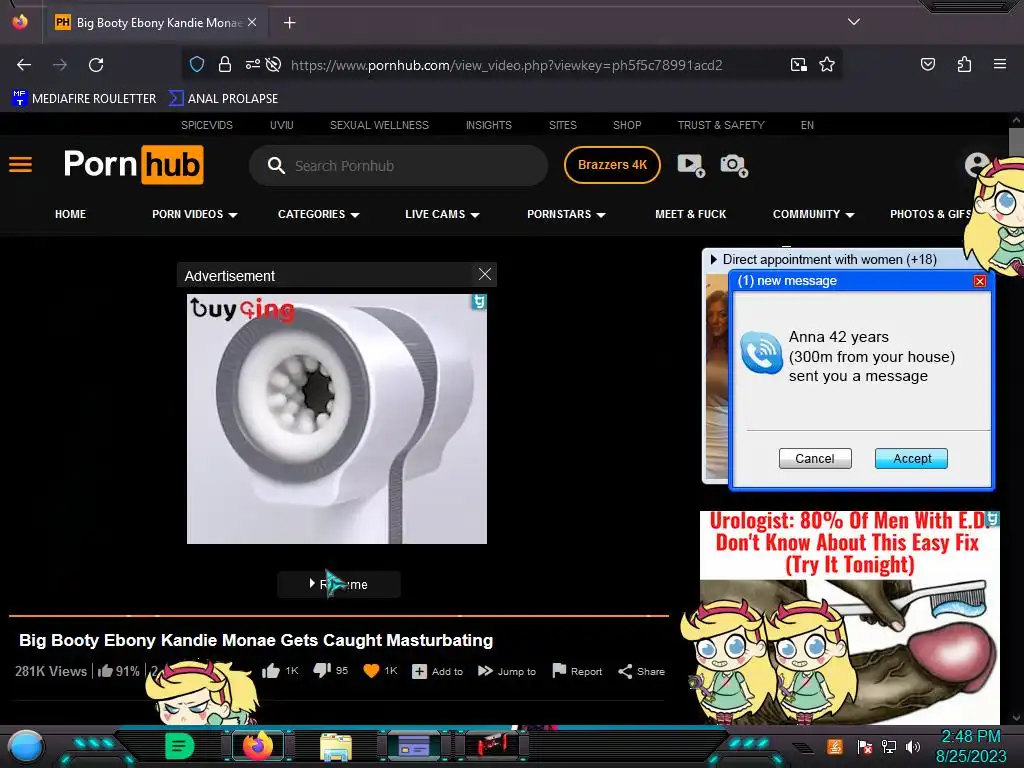Click into the site search field

(x=398, y=166)
